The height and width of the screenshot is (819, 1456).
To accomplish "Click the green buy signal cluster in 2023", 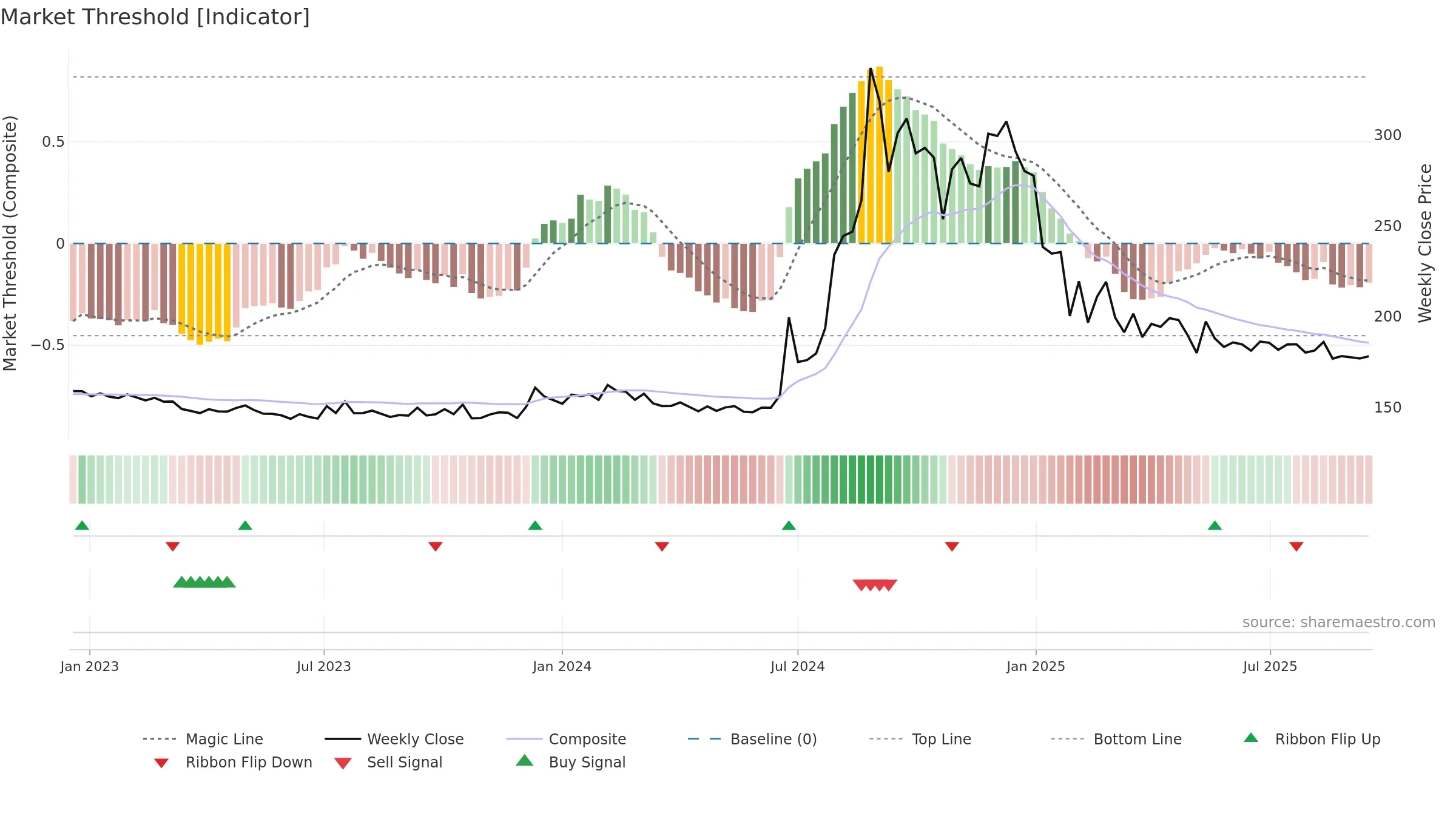I will 204,582.
